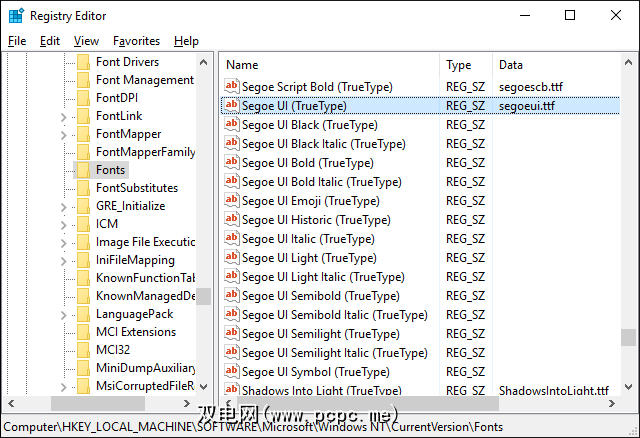
Task: Select the KnownFunctionTable key
Action: click(x=145, y=278)
